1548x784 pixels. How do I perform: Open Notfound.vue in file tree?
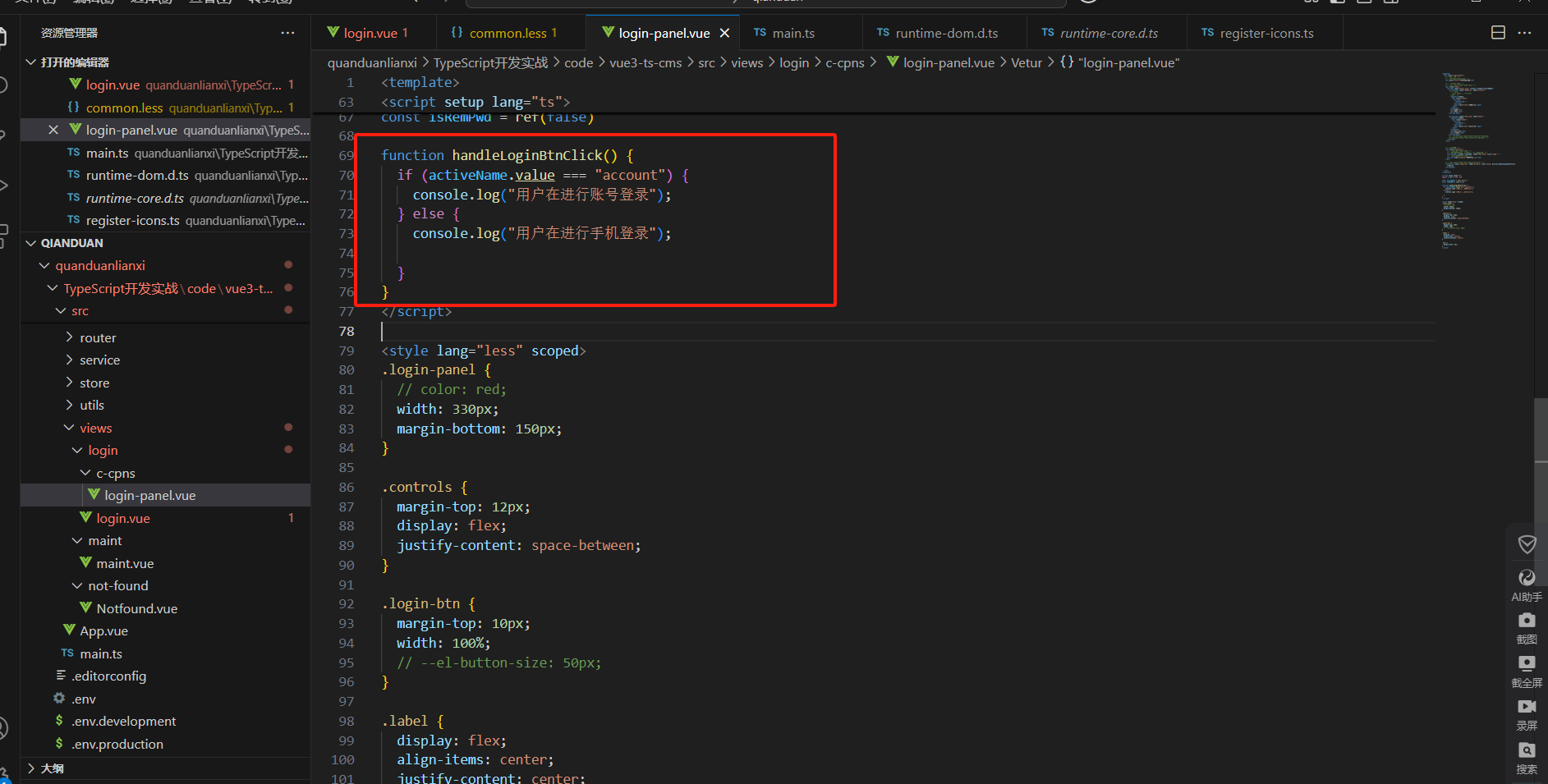pyautogui.click(x=165, y=608)
